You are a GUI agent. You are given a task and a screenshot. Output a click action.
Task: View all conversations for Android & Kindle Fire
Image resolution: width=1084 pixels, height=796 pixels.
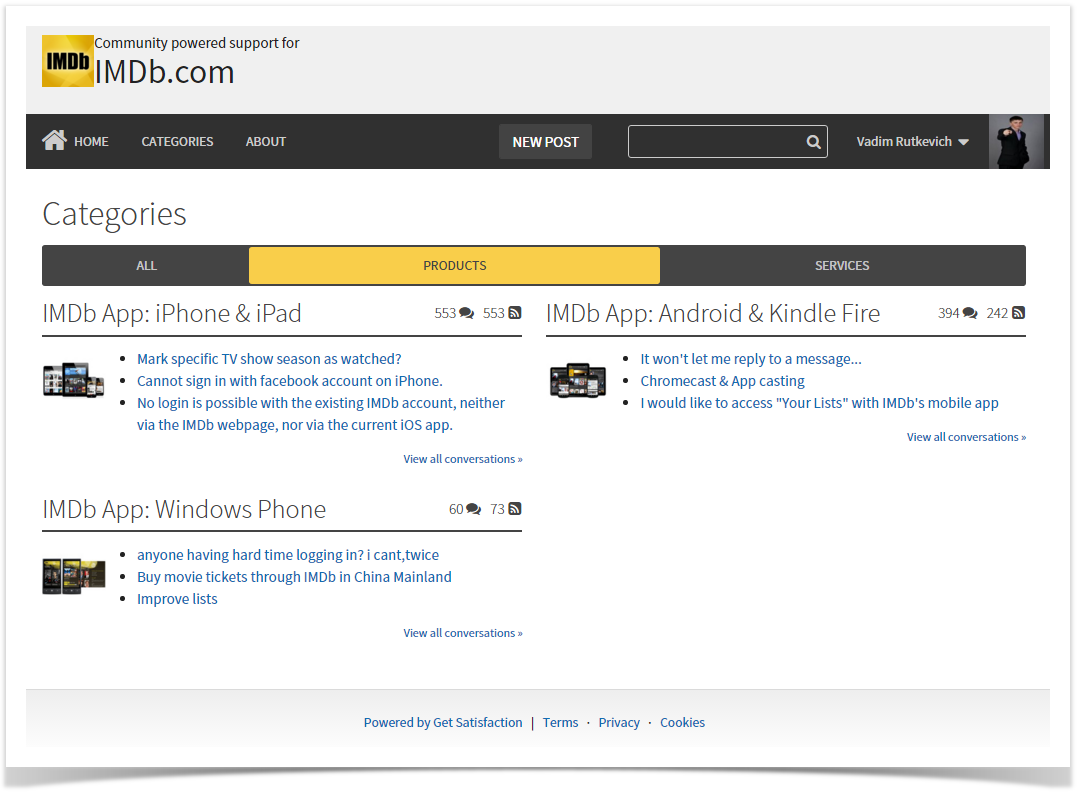point(966,437)
